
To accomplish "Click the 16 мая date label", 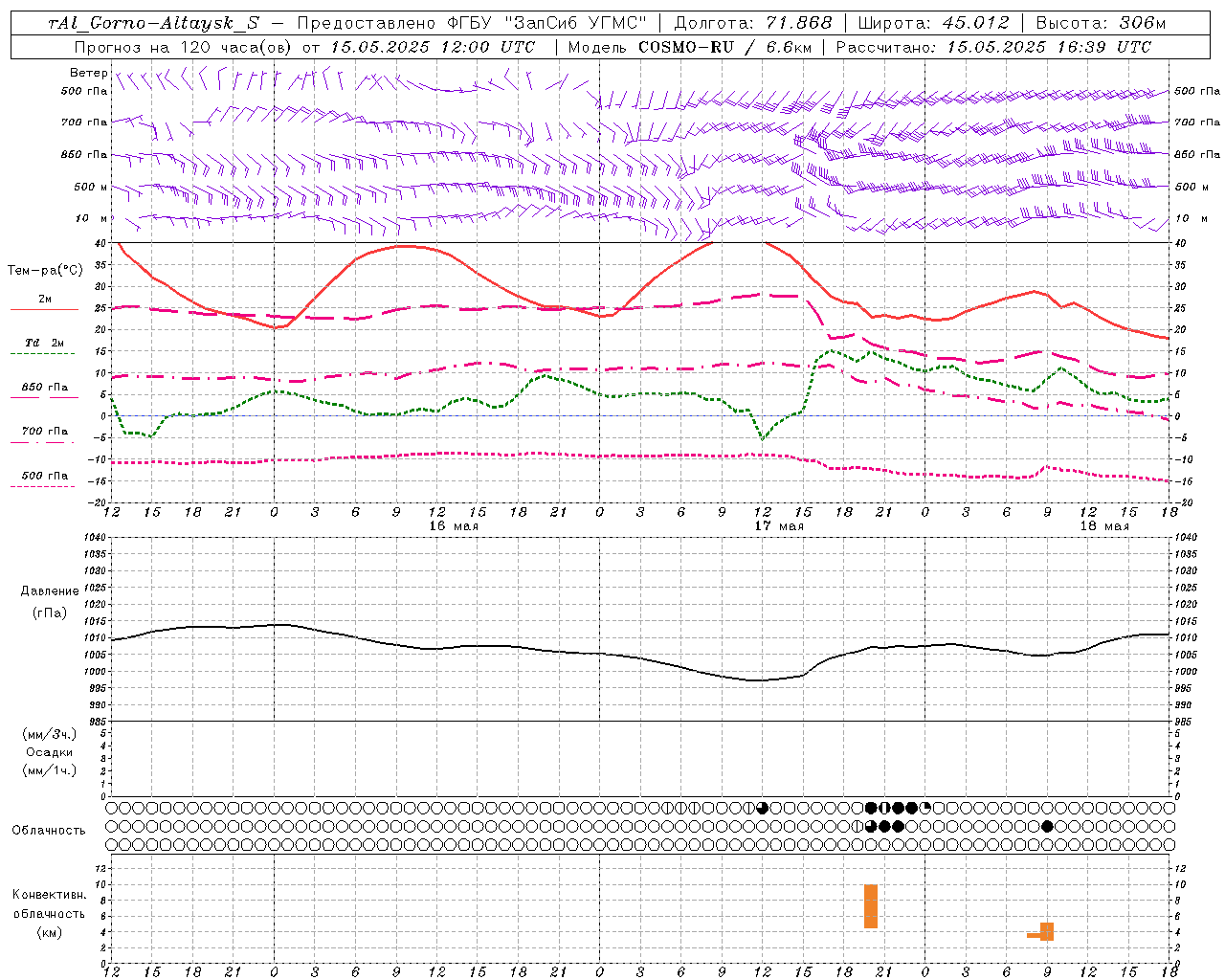I will [x=454, y=526].
